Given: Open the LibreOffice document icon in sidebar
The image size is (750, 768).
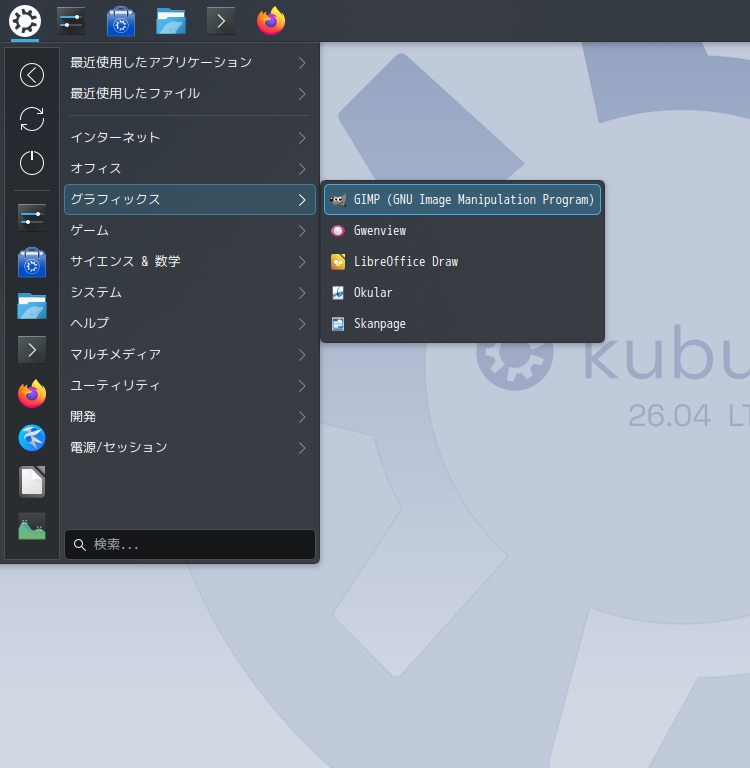Looking at the screenshot, I should coord(32,482).
